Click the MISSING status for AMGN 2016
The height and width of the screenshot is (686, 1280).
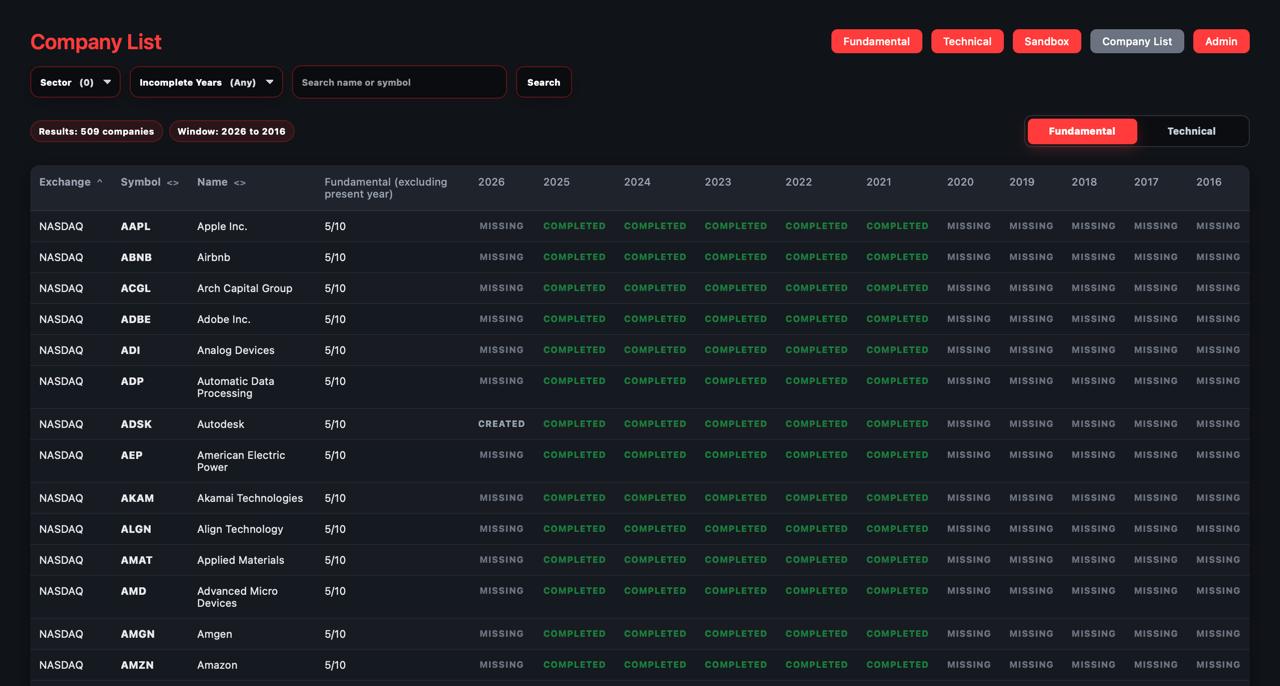1218,634
